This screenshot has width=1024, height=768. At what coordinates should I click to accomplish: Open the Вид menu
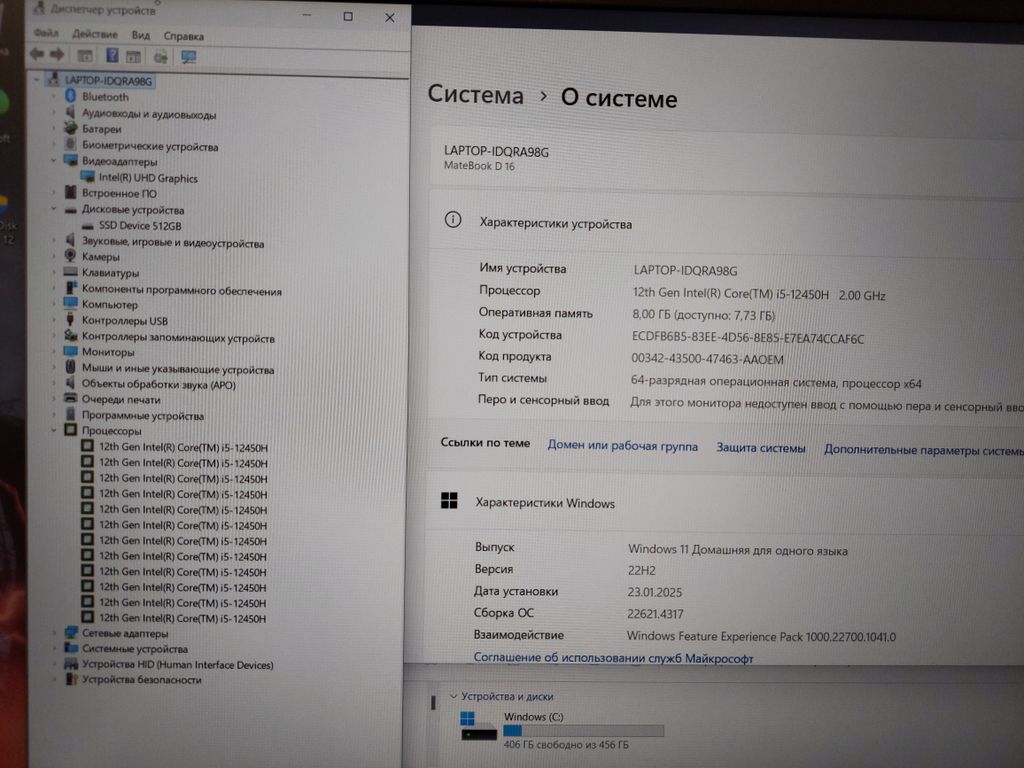(x=140, y=35)
